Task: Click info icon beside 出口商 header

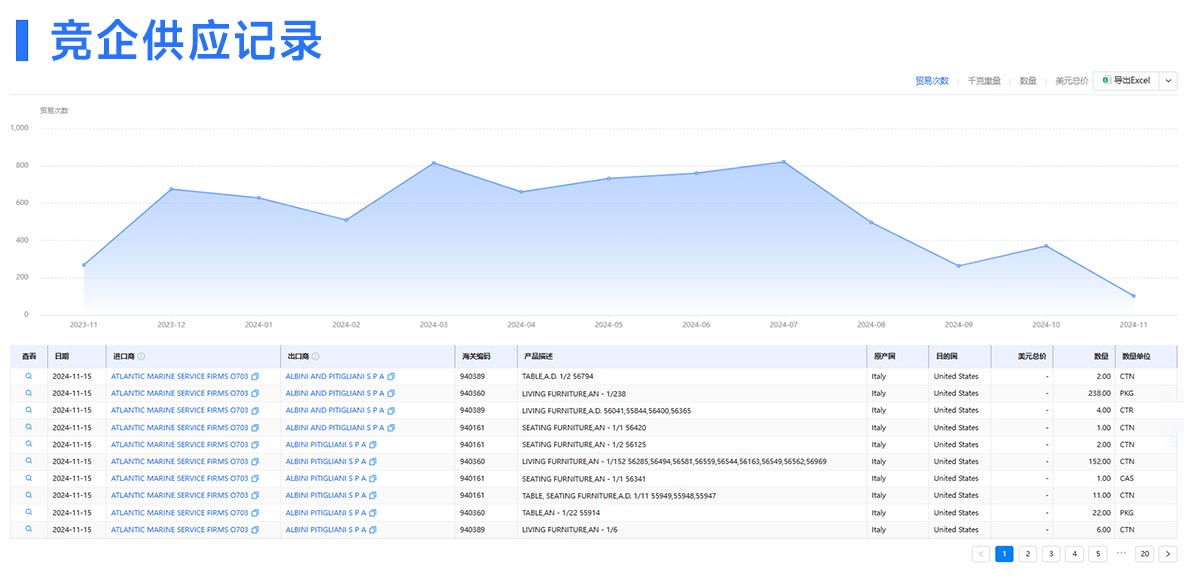Action: tap(316, 356)
